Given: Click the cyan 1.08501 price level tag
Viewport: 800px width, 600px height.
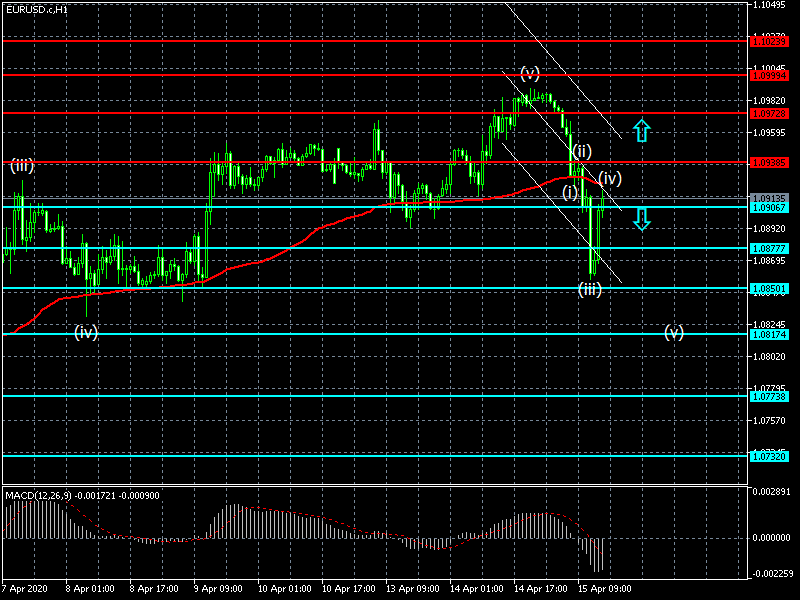Looking at the screenshot, I should 768,288.
